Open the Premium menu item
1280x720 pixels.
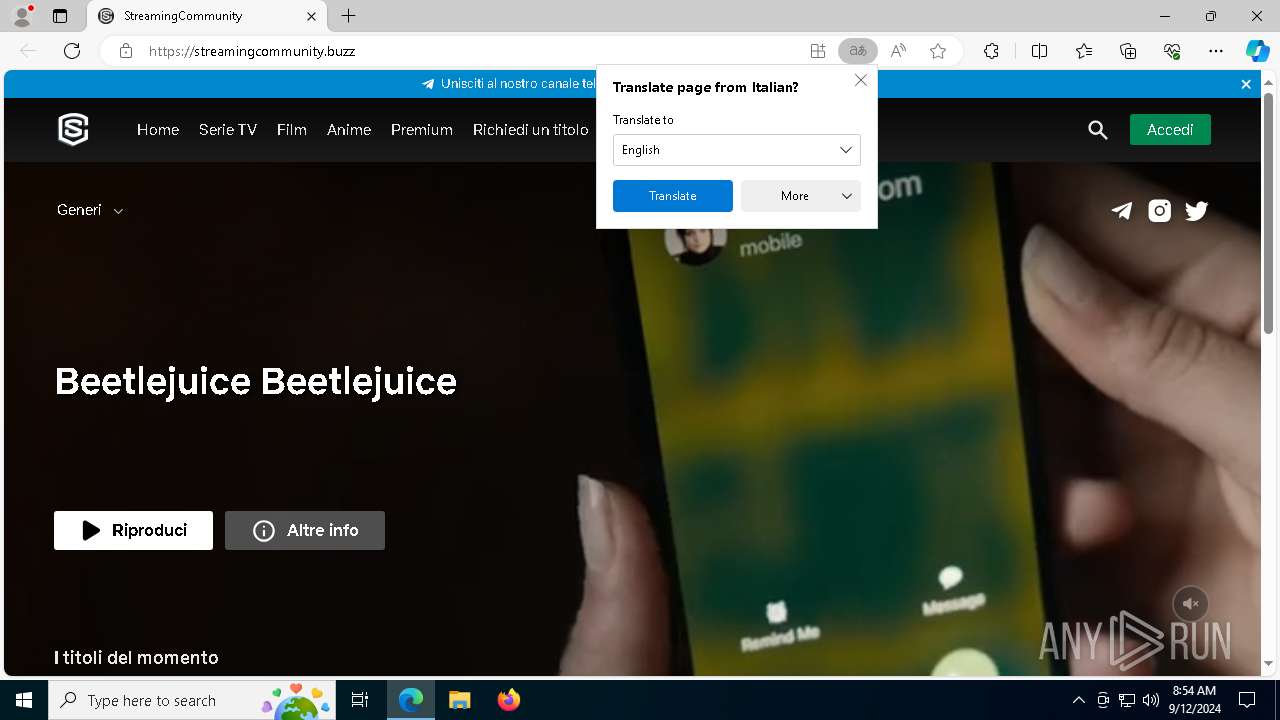(x=422, y=130)
